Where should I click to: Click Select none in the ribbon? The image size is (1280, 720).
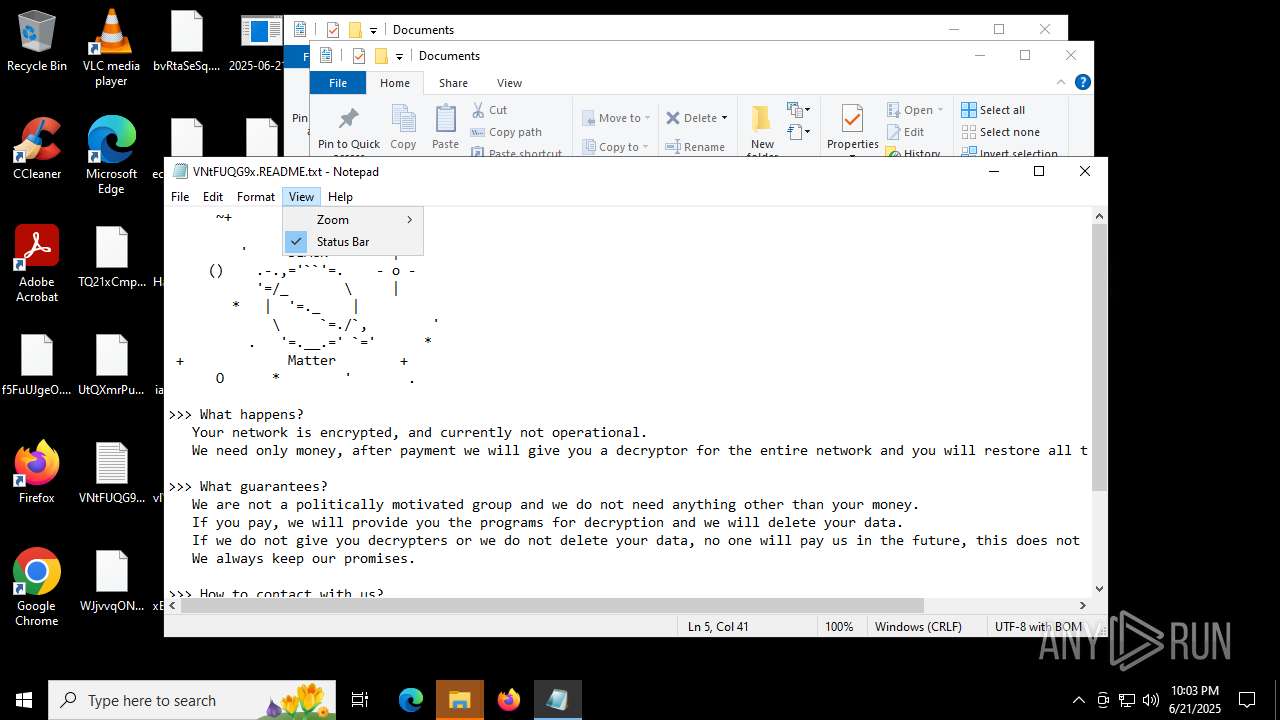[1000, 132]
